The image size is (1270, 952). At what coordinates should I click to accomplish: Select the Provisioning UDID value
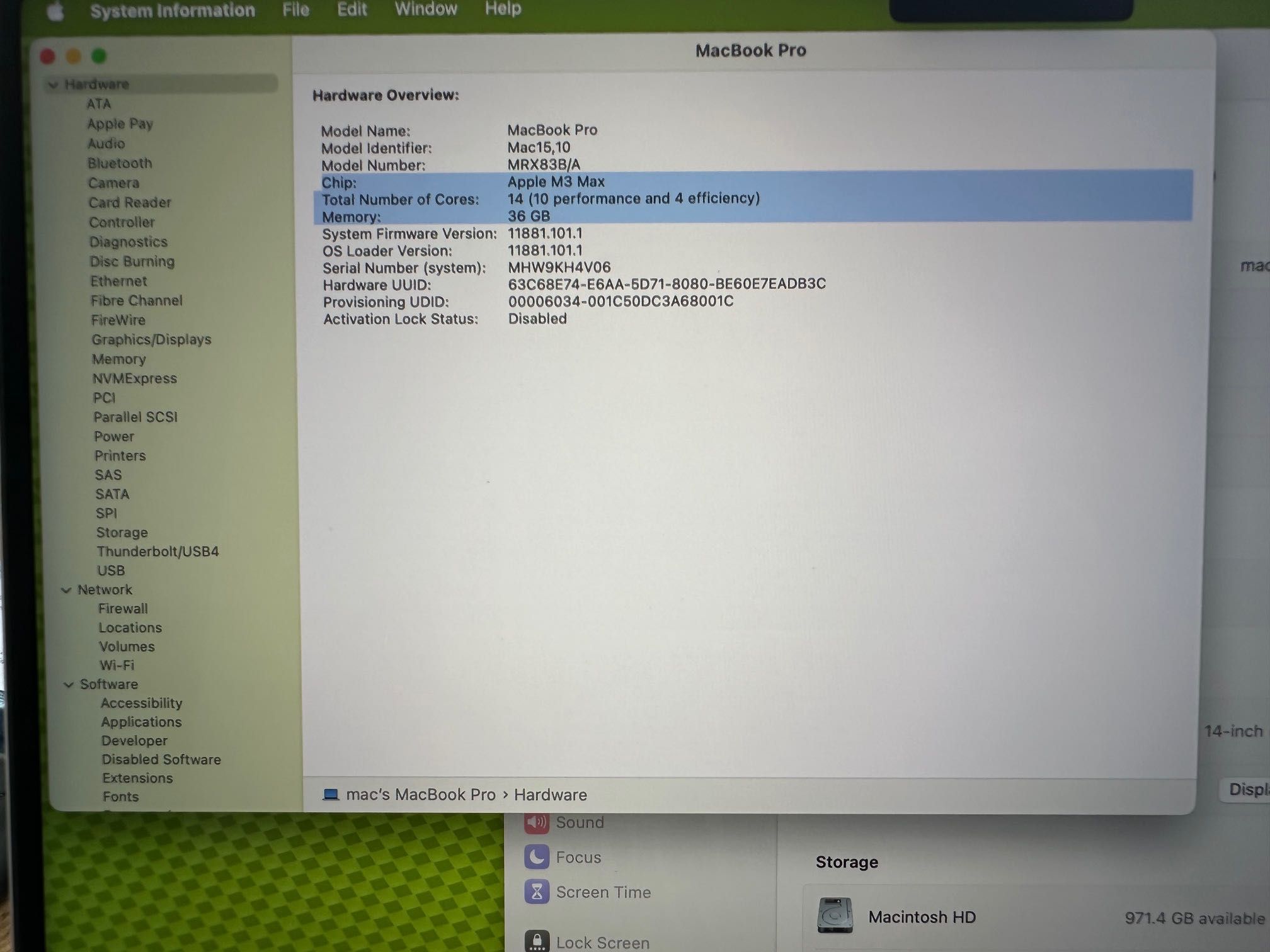[x=621, y=302]
